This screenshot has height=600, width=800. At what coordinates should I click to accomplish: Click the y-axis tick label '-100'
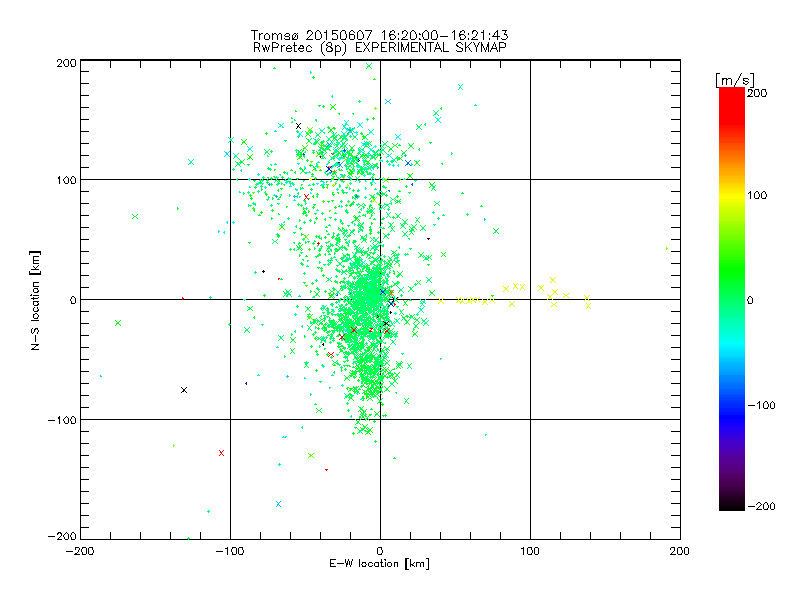point(62,420)
